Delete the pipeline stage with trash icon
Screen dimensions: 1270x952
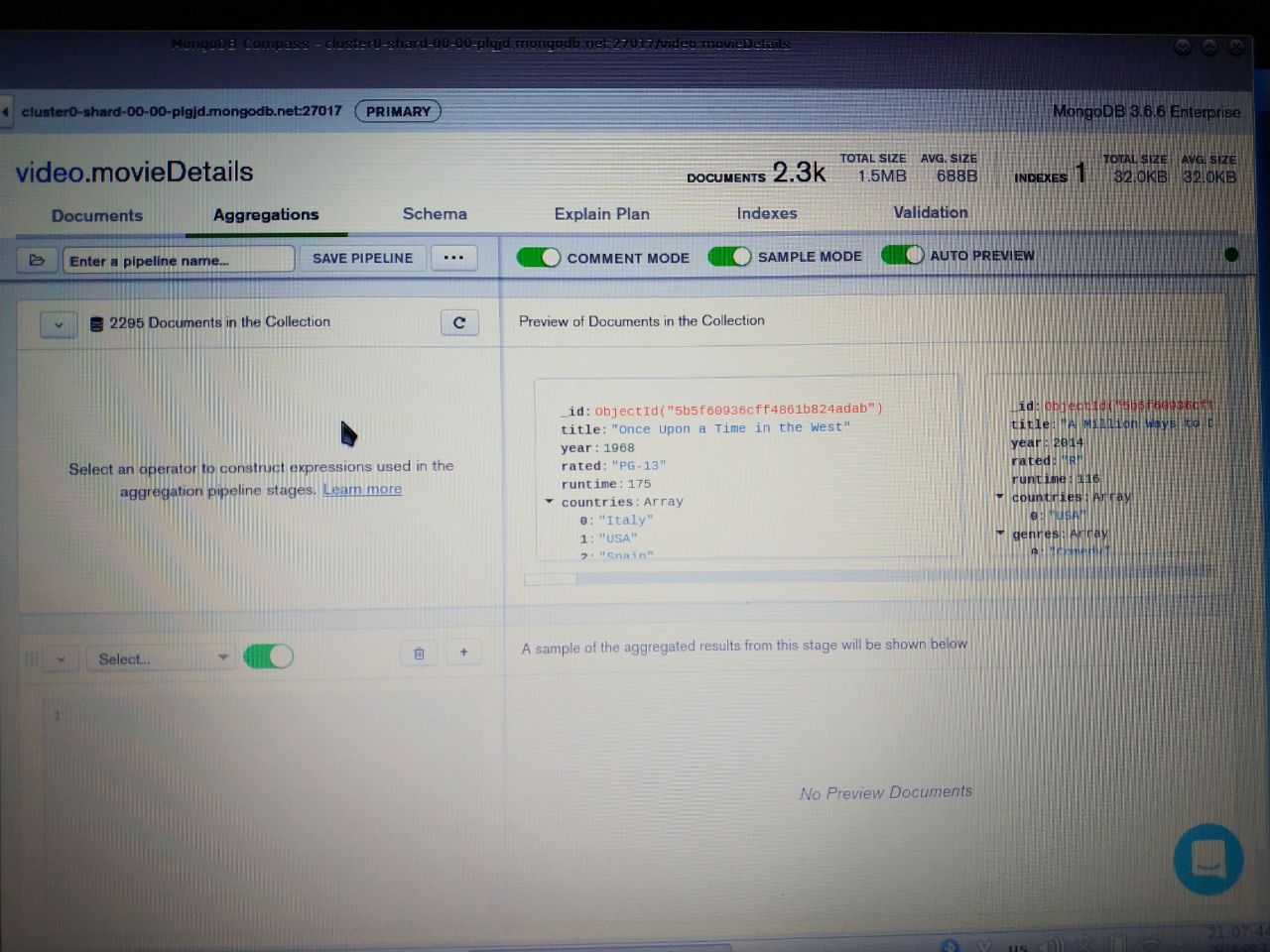419,653
